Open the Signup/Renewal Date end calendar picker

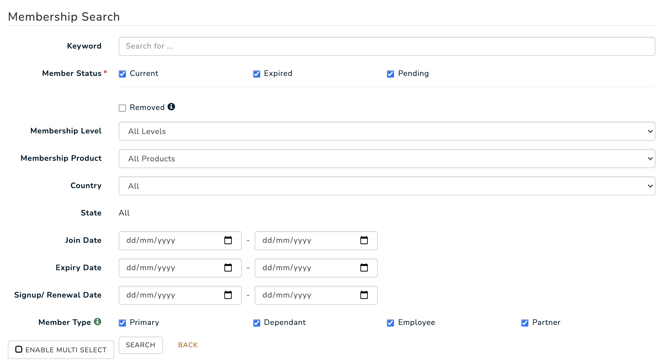click(364, 295)
